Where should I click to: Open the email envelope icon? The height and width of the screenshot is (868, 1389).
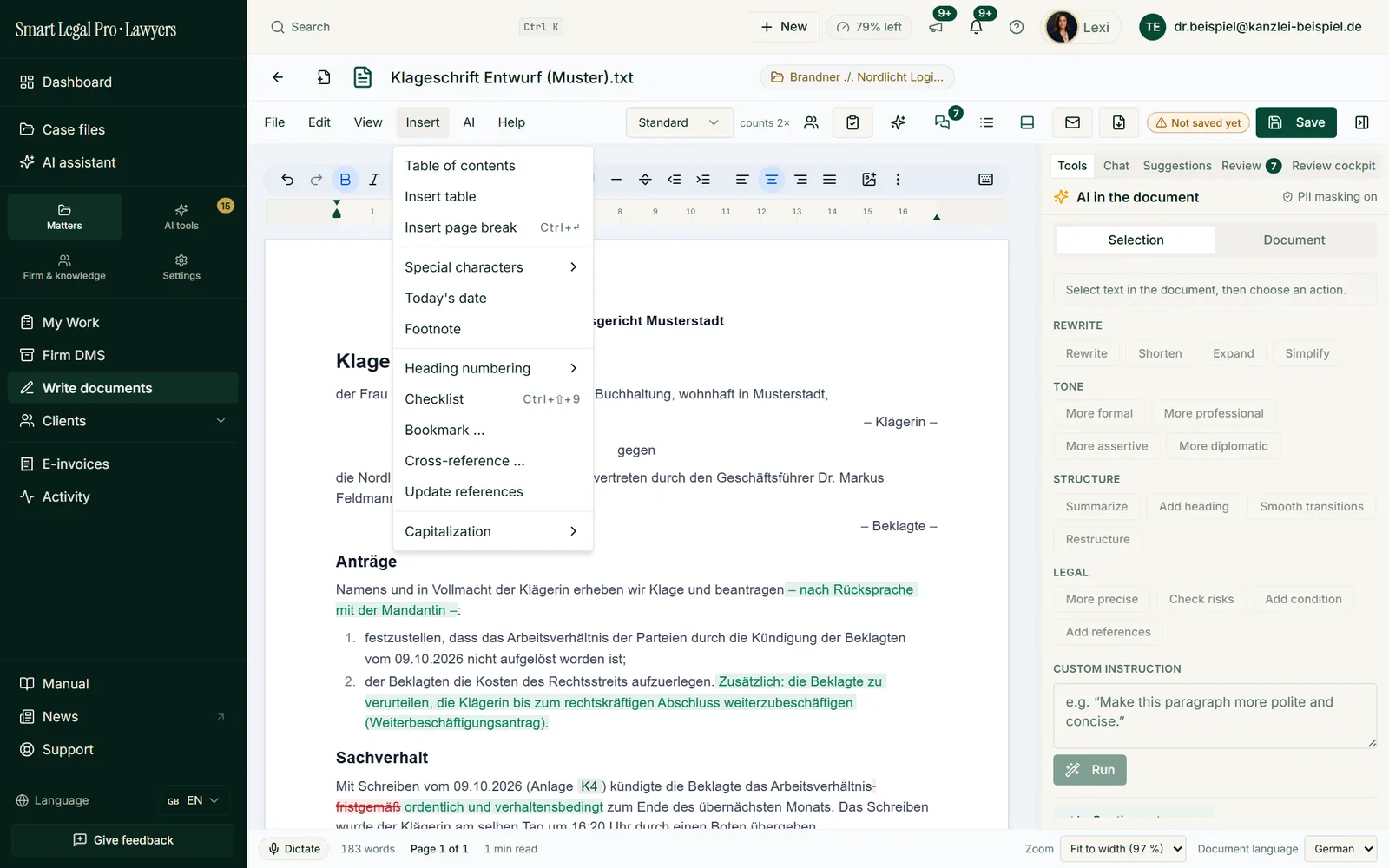click(1073, 122)
